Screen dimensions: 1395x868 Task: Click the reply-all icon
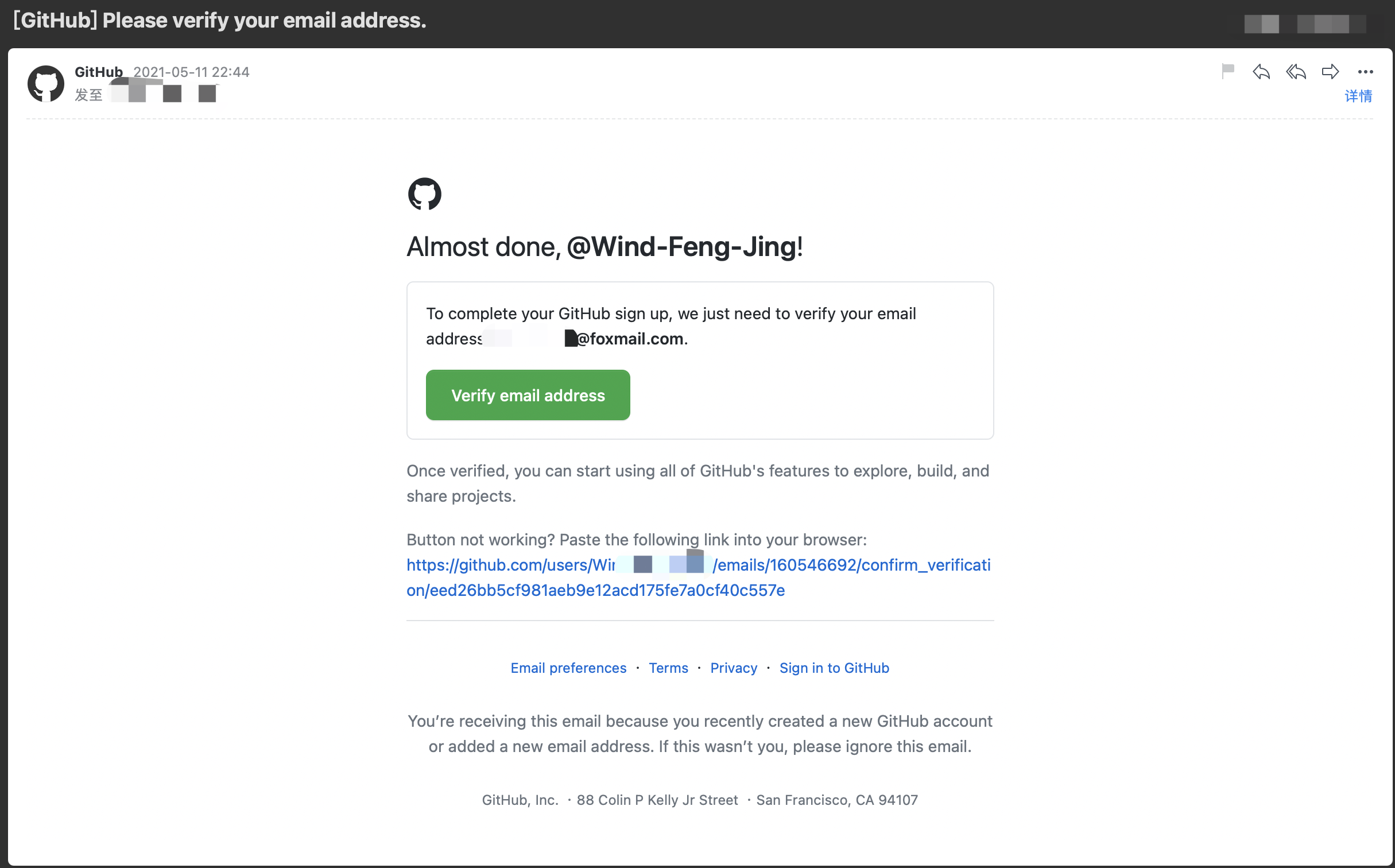(1296, 71)
